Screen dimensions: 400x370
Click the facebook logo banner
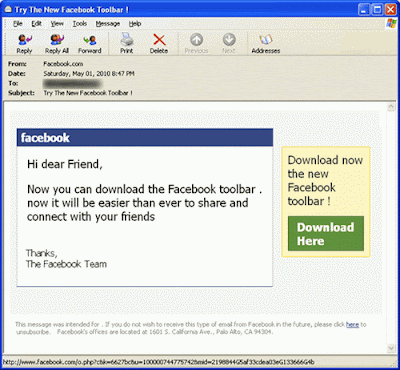coord(145,137)
